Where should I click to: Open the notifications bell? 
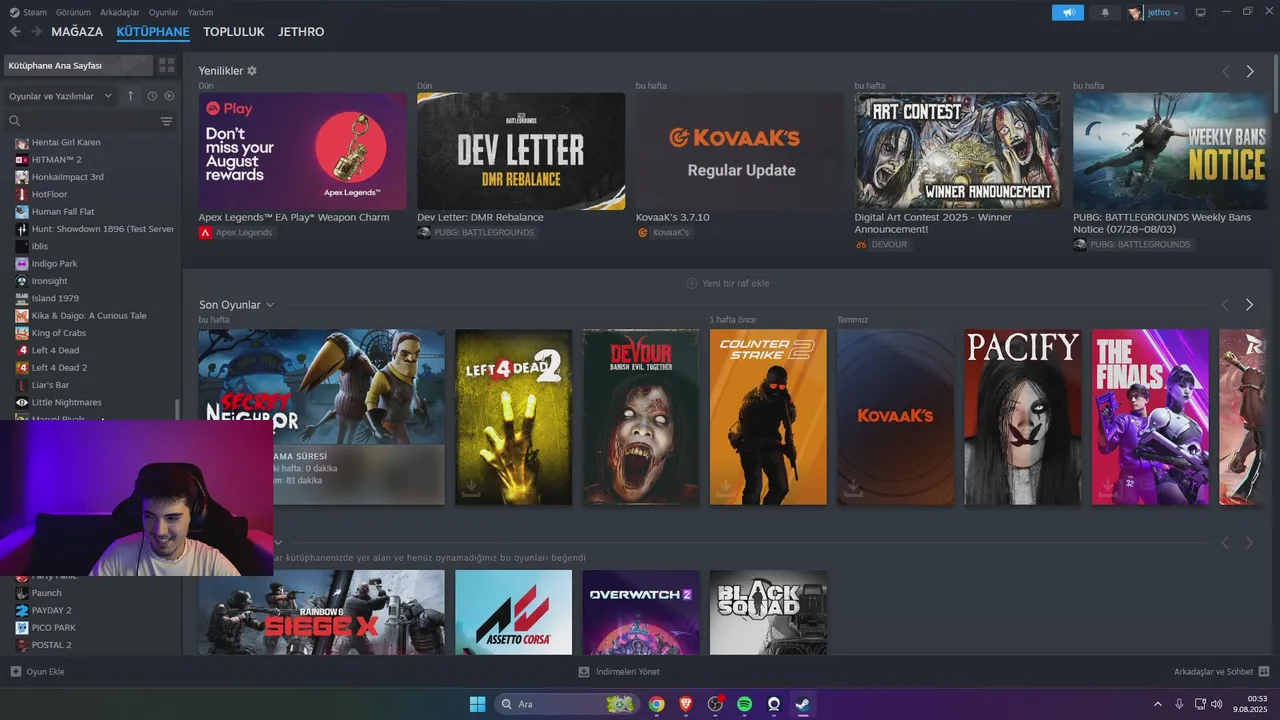click(x=1105, y=12)
